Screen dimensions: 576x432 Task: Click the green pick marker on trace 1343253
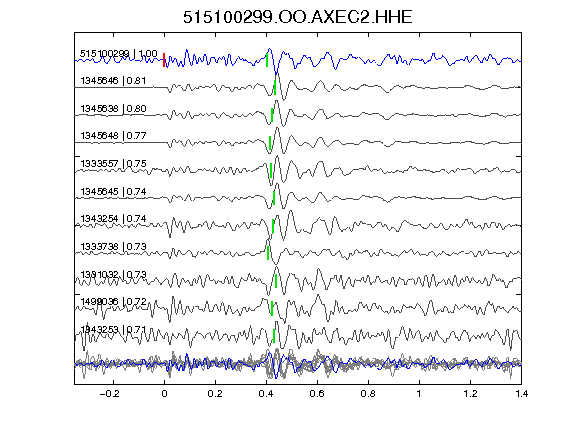coord(274,336)
